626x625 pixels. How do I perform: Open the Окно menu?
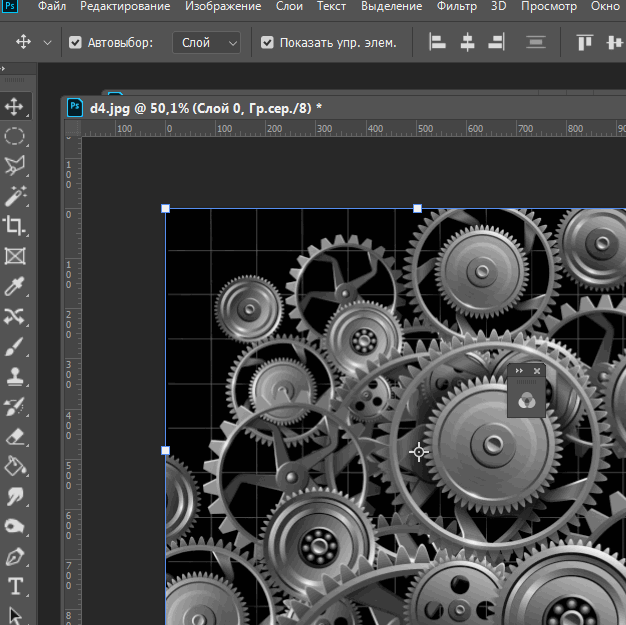(x=605, y=6)
